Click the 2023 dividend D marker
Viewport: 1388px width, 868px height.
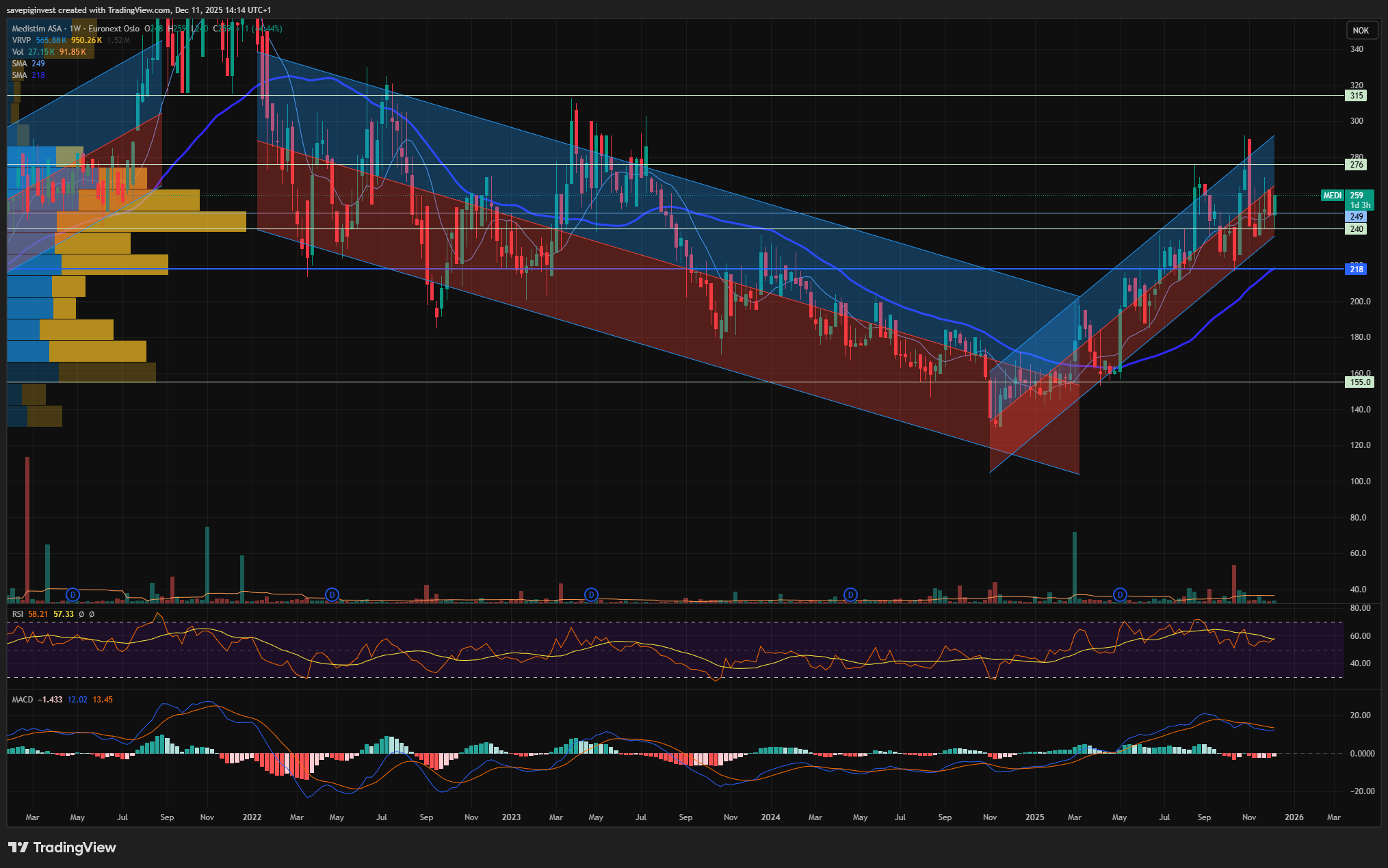pos(591,595)
